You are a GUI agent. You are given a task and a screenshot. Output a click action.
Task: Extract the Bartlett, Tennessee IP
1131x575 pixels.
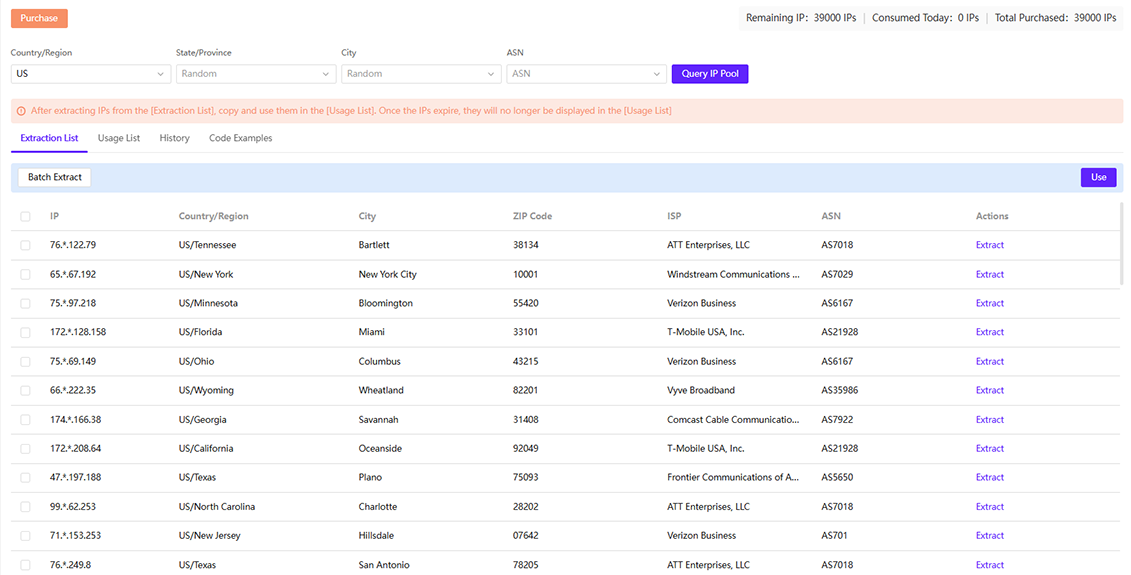click(x=990, y=245)
